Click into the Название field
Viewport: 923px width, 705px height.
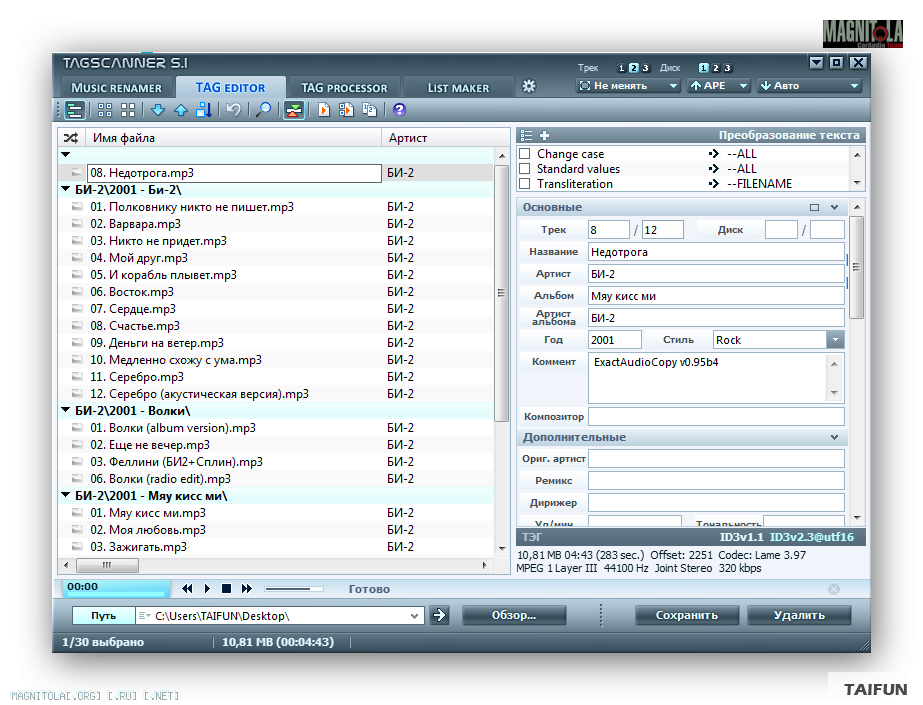(716, 252)
